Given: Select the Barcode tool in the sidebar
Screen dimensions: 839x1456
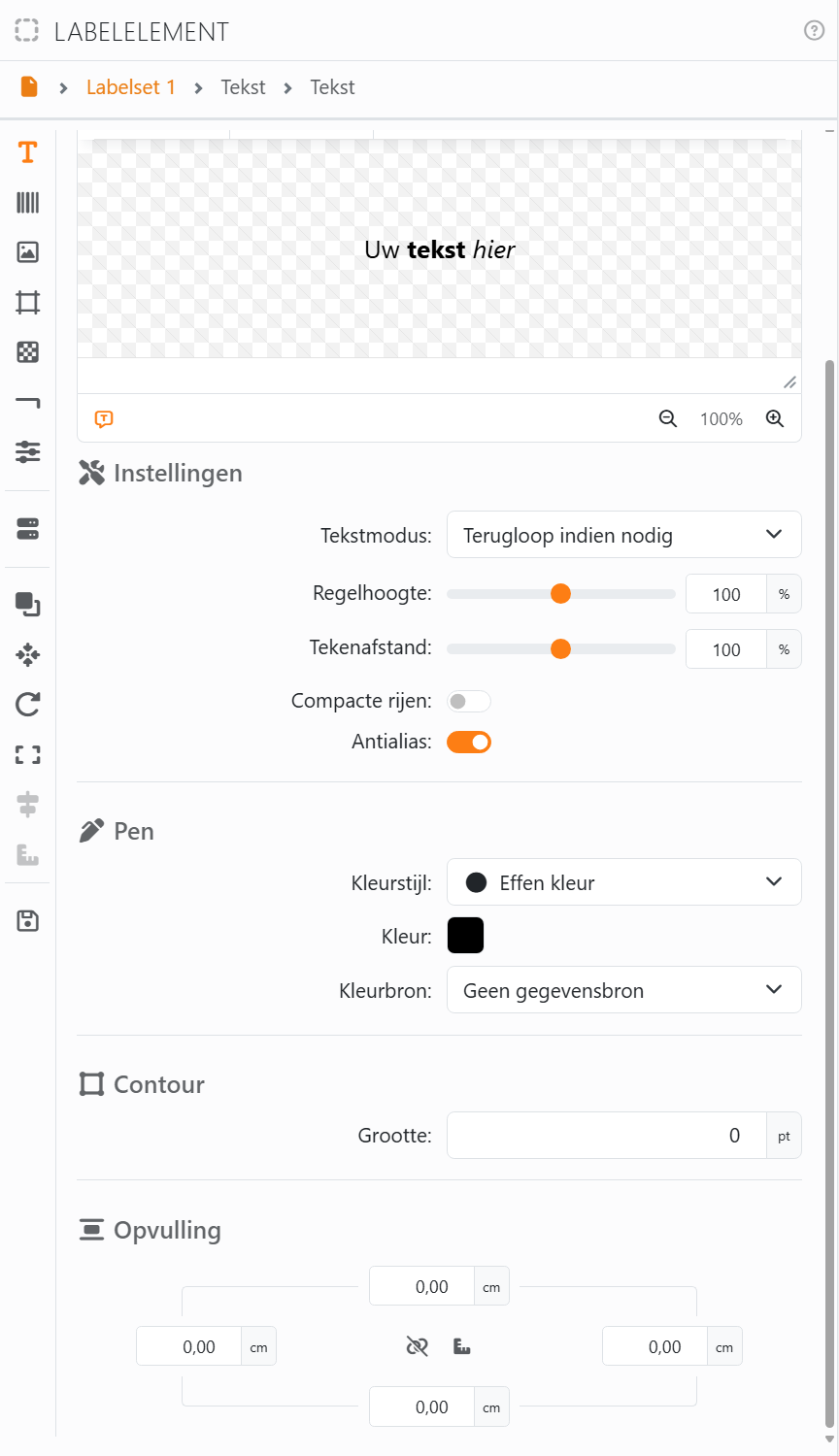Looking at the screenshot, I should click(28, 202).
